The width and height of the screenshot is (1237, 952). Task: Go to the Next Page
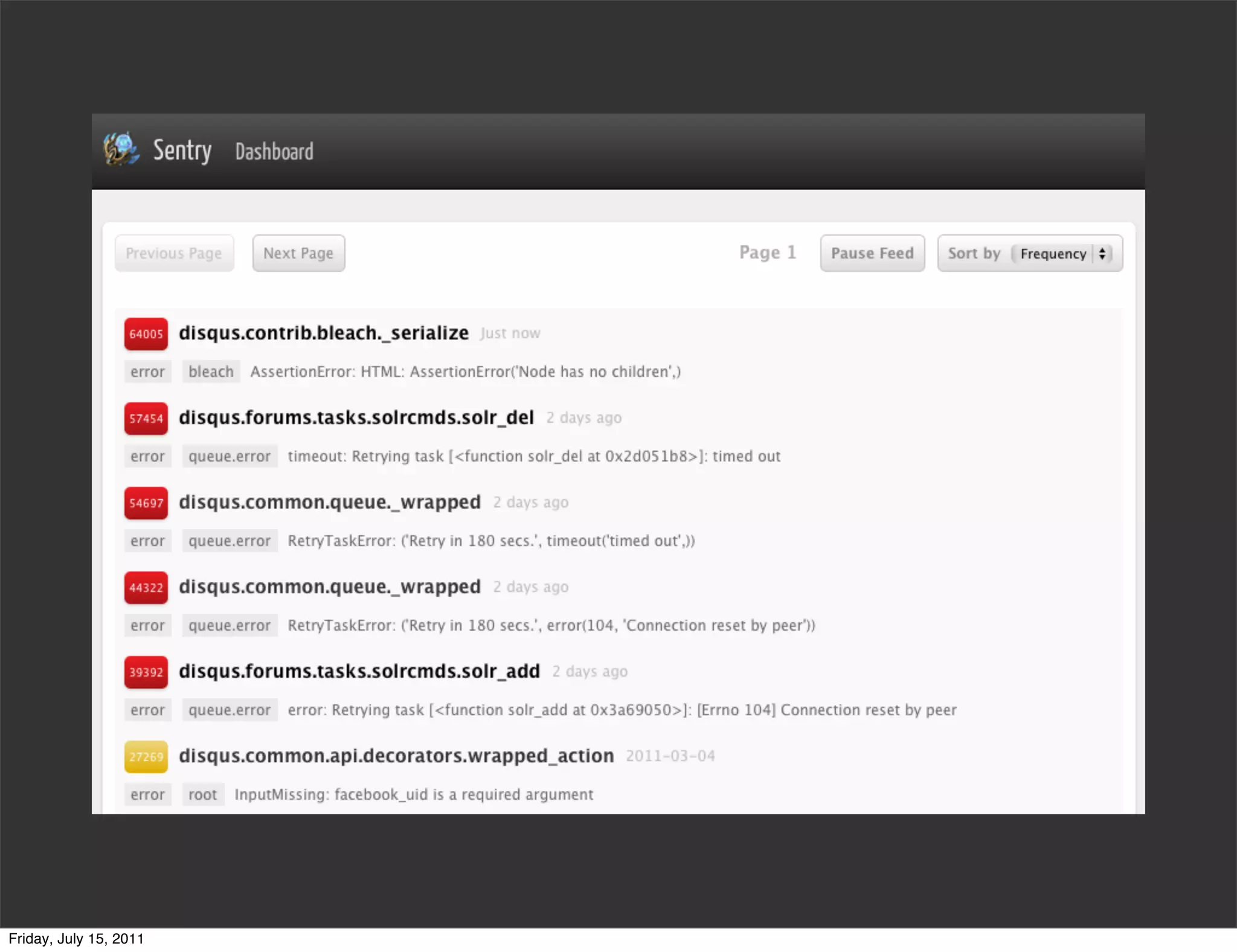pyautogui.click(x=298, y=253)
